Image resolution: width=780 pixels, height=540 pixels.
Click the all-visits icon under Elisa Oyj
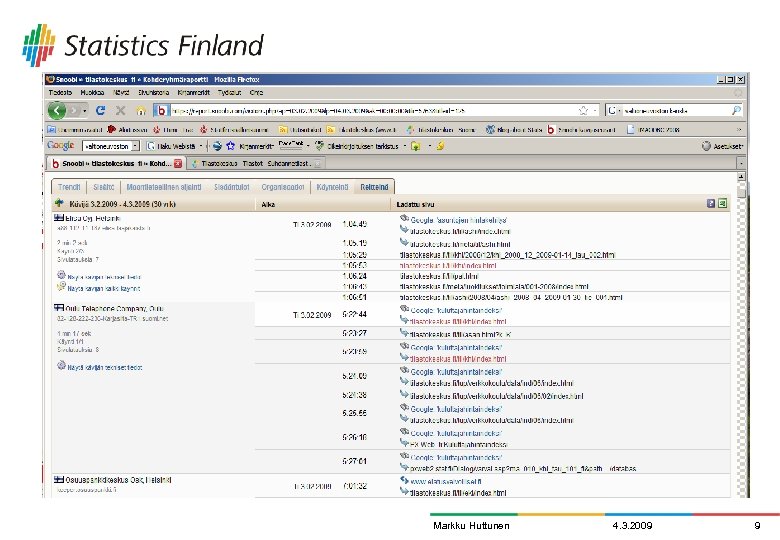tap(61, 286)
